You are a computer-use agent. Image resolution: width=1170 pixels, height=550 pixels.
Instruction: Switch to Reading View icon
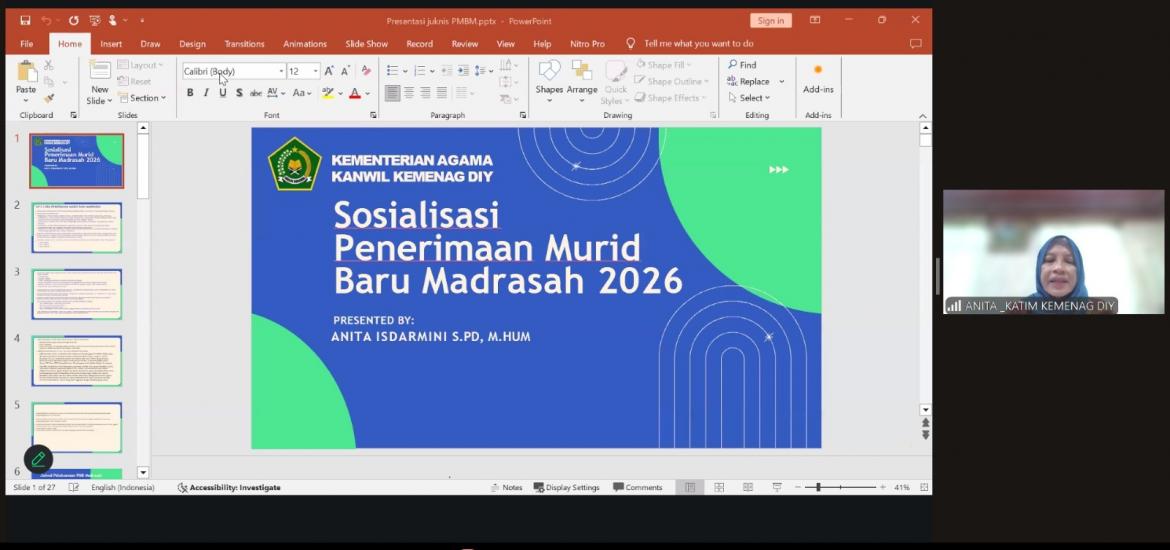(x=748, y=487)
